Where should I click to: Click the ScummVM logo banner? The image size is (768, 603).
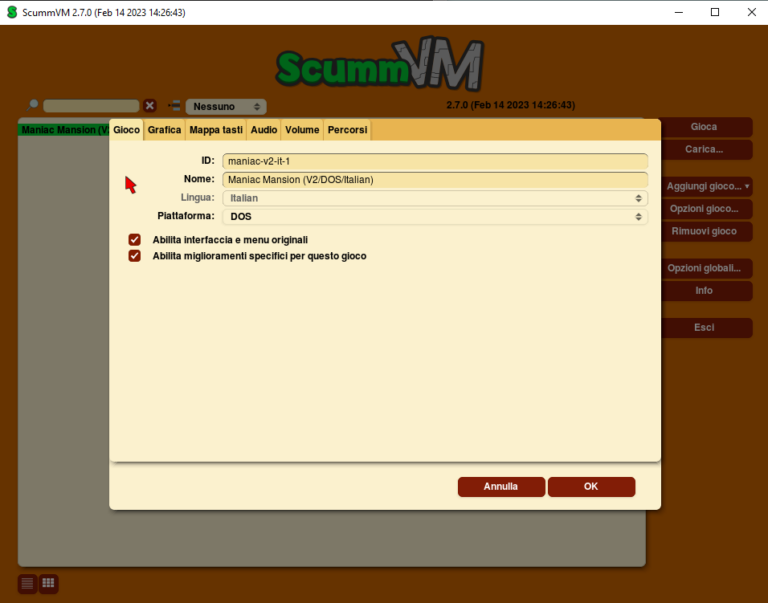(380, 66)
